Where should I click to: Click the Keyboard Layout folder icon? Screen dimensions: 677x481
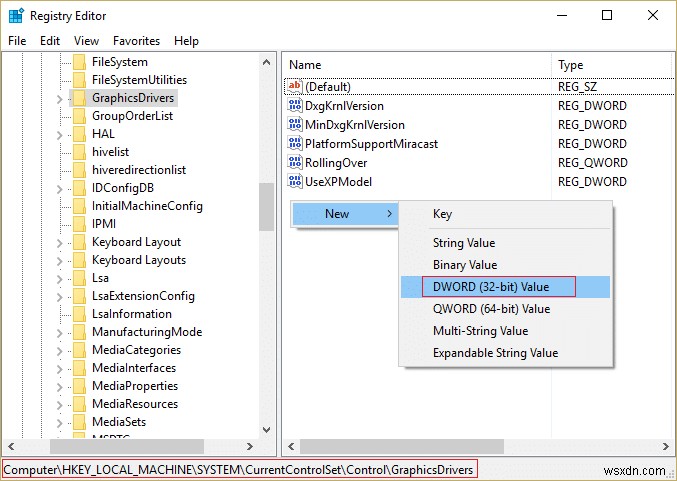[x=79, y=242]
